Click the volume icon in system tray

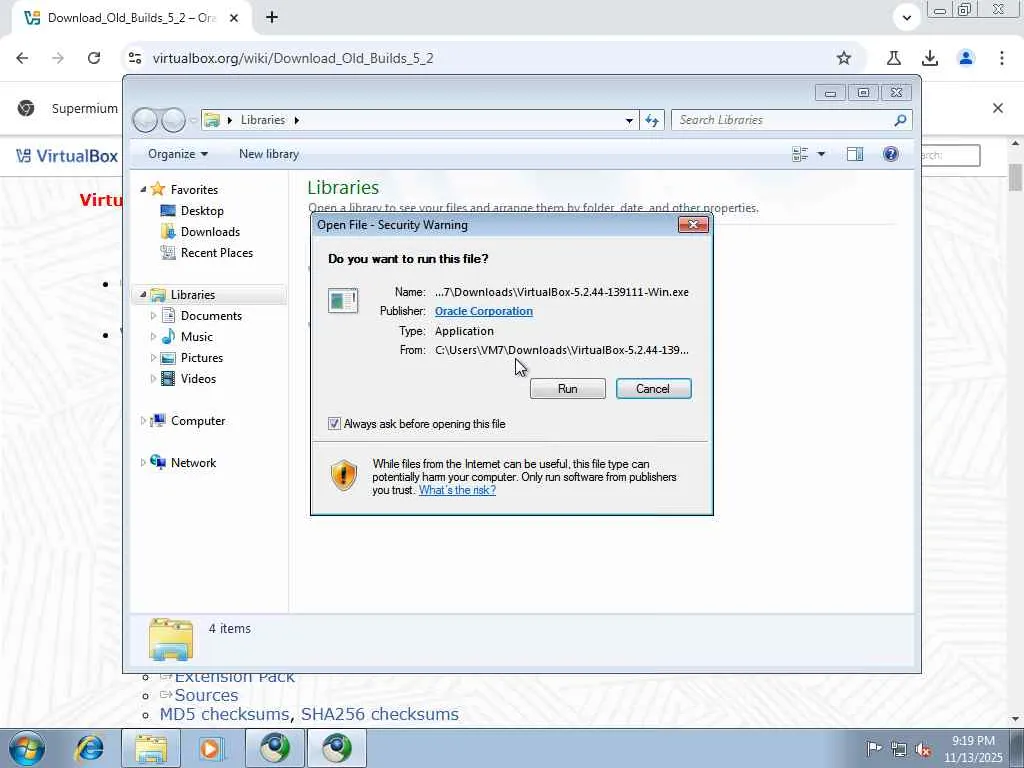pyautogui.click(x=923, y=749)
